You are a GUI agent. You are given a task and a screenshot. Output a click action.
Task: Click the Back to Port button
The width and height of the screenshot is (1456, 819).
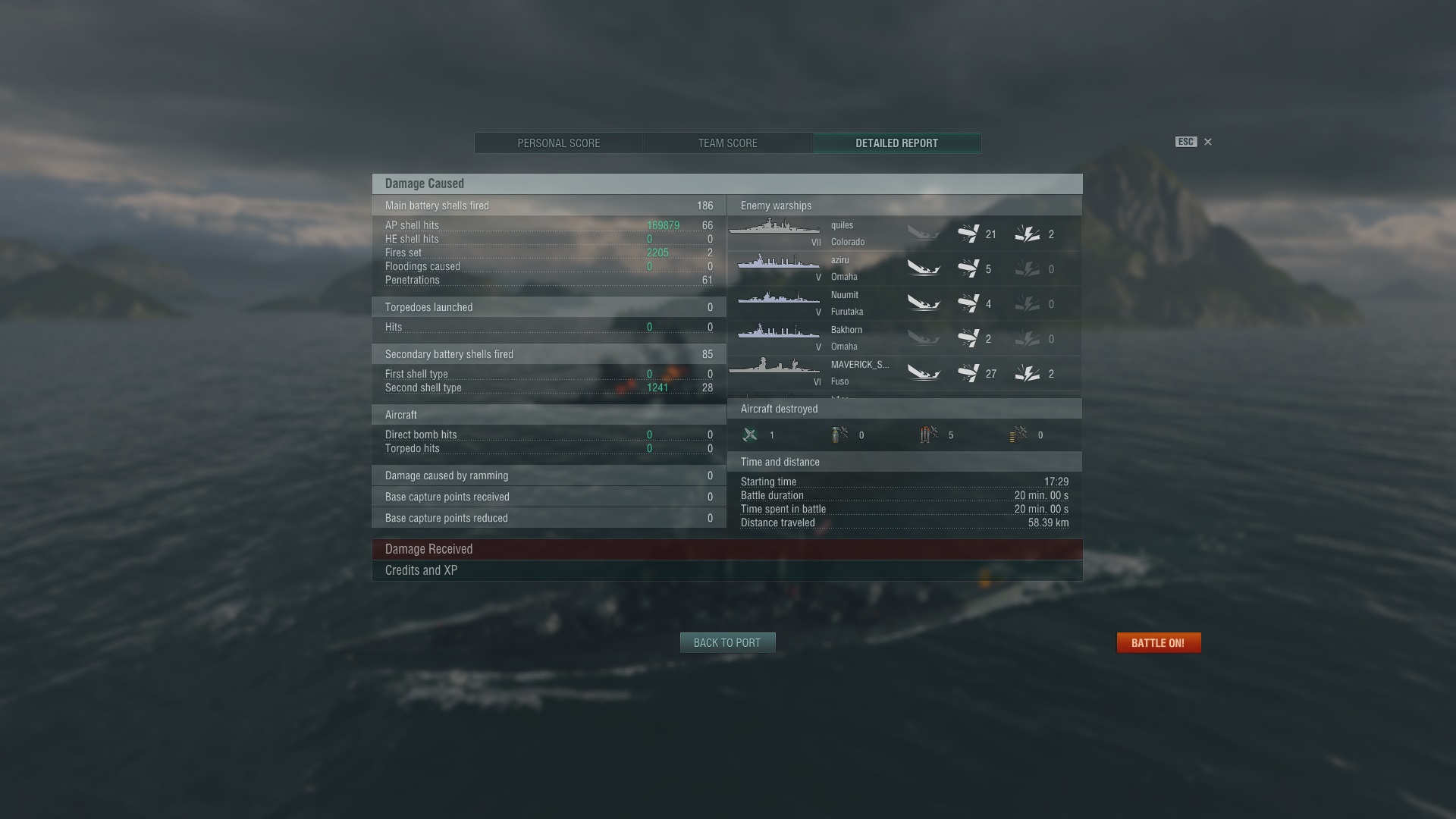coord(727,643)
